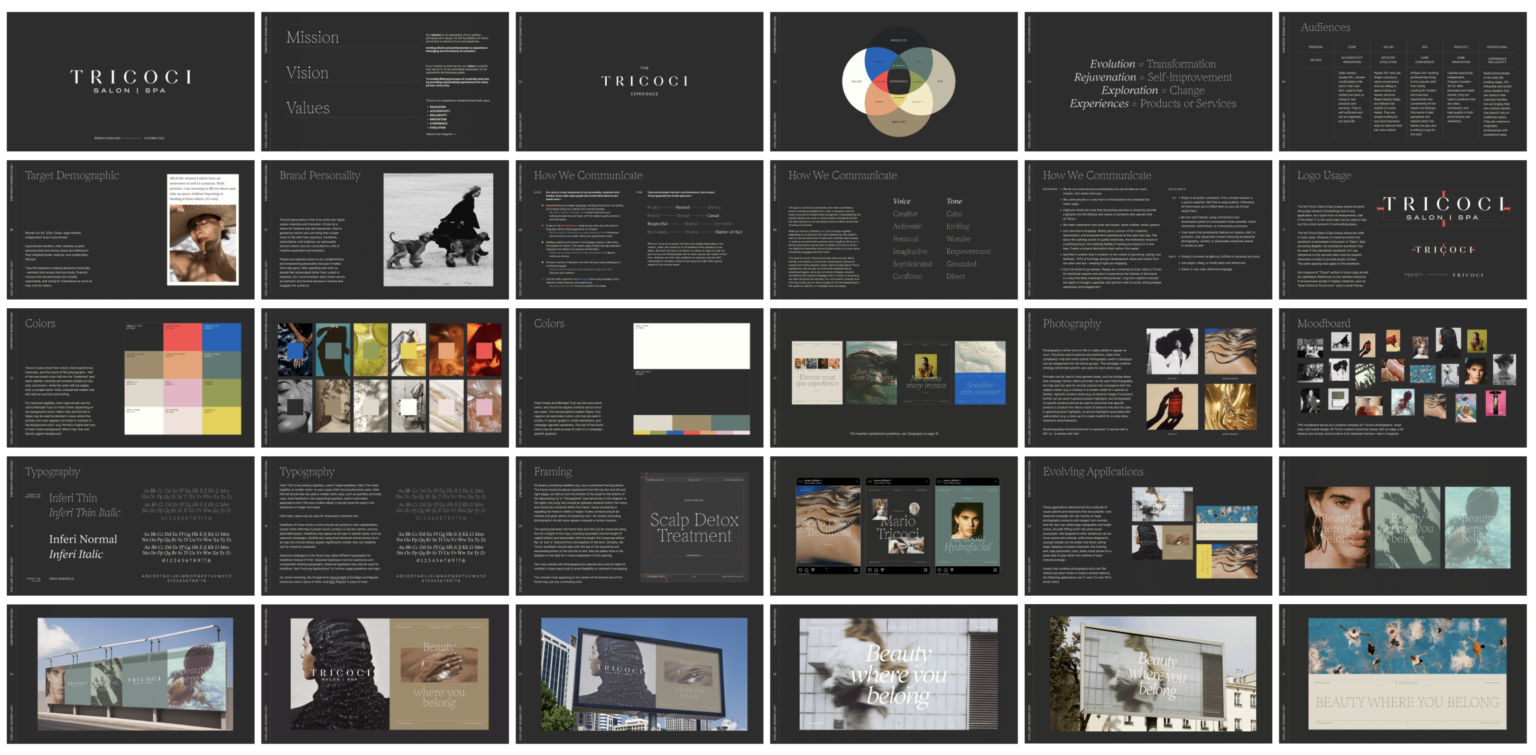Image resolution: width=1536 pixels, height=755 pixels.
Task: Open the swimmers Beauty Where You Belong banner
Action: tap(1402, 673)
